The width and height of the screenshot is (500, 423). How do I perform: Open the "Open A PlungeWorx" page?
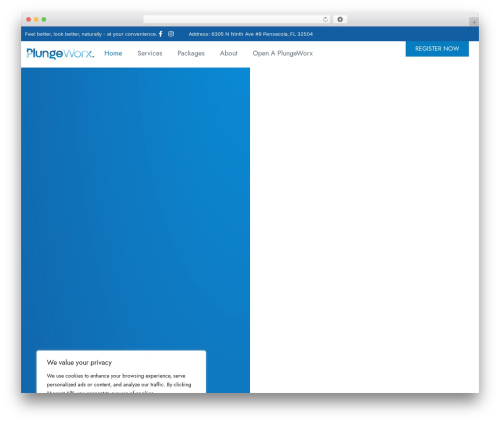click(x=283, y=53)
